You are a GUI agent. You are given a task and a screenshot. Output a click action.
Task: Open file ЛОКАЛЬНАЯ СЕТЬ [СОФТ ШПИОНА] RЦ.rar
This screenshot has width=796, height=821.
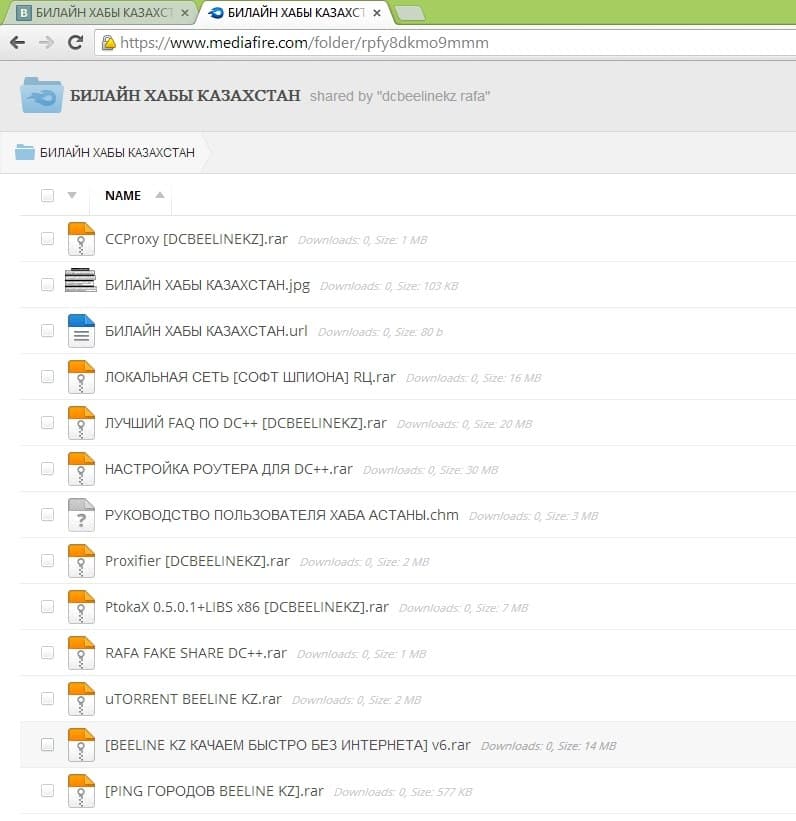[x=250, y=377]
